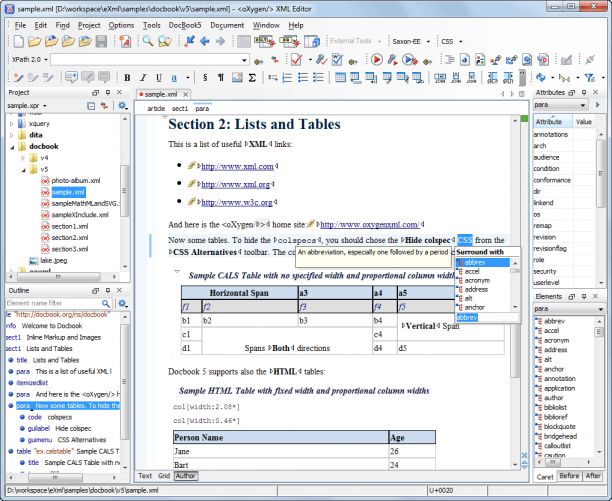612x501 pixels.
Task: Switch to Text editing mode
Action: [x=145, y=476]
